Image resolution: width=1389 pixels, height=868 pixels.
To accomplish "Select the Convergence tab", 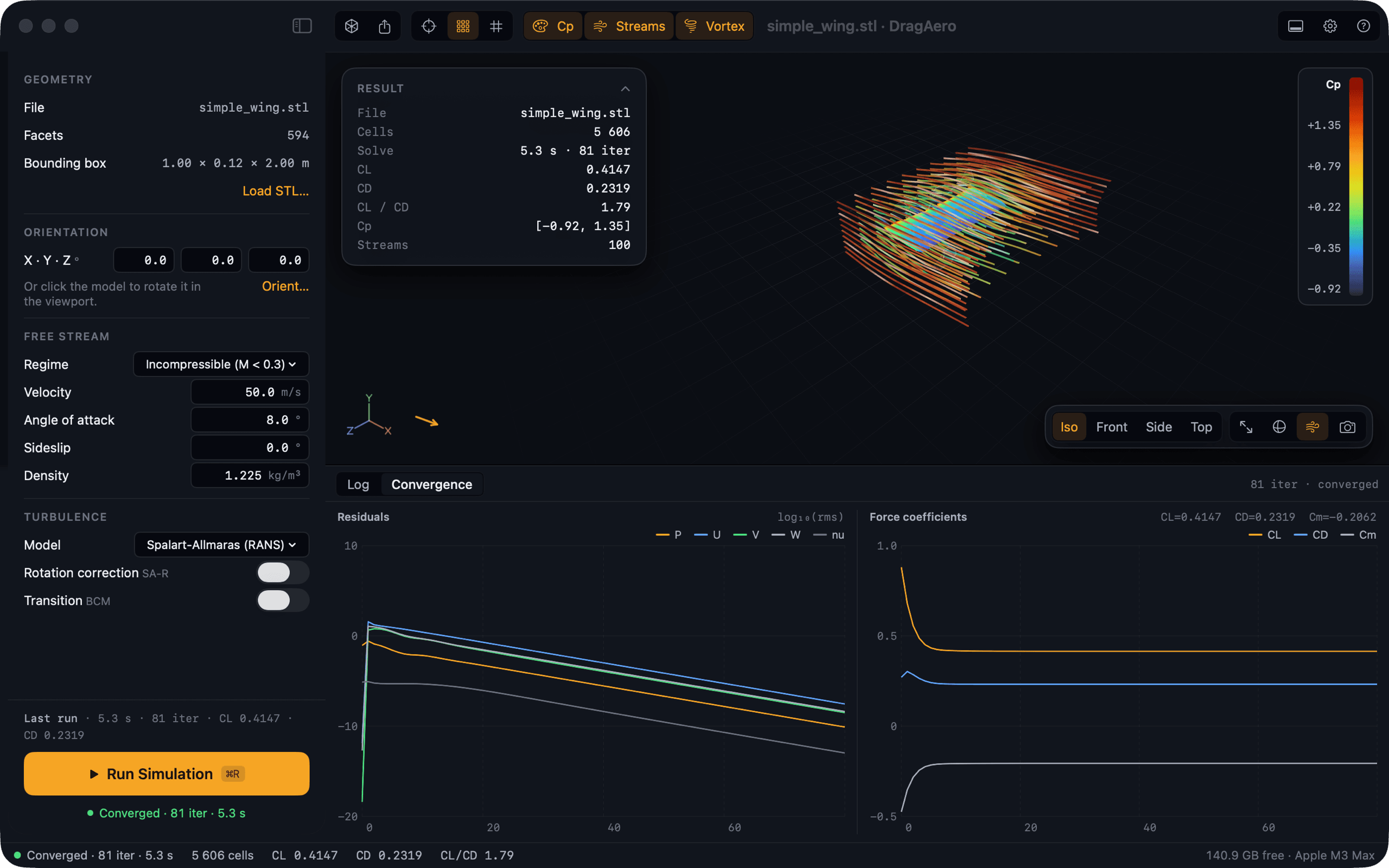I will (x=432, y=484).
